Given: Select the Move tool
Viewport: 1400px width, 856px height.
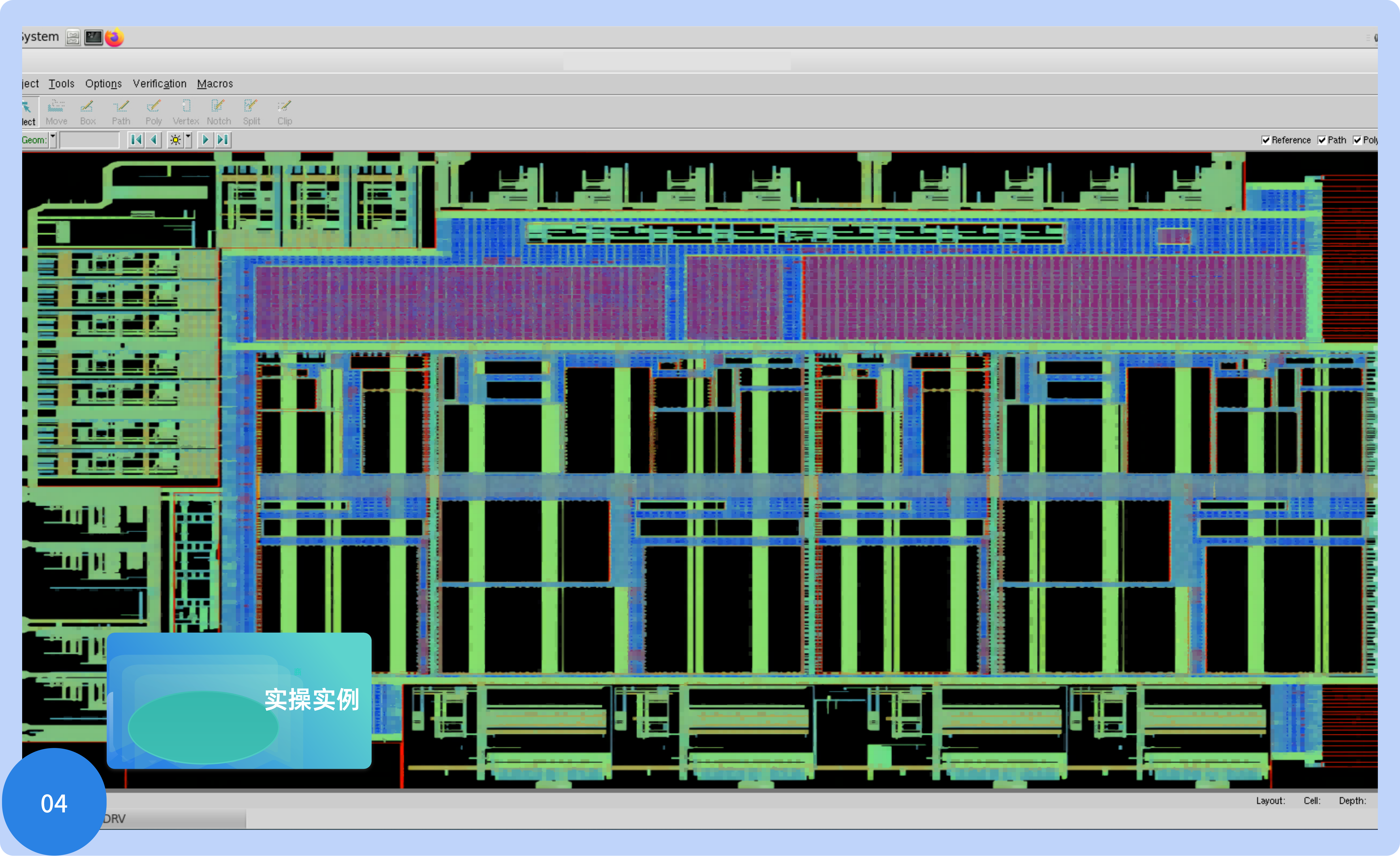Looking at the screenshot, I should 56,112.
